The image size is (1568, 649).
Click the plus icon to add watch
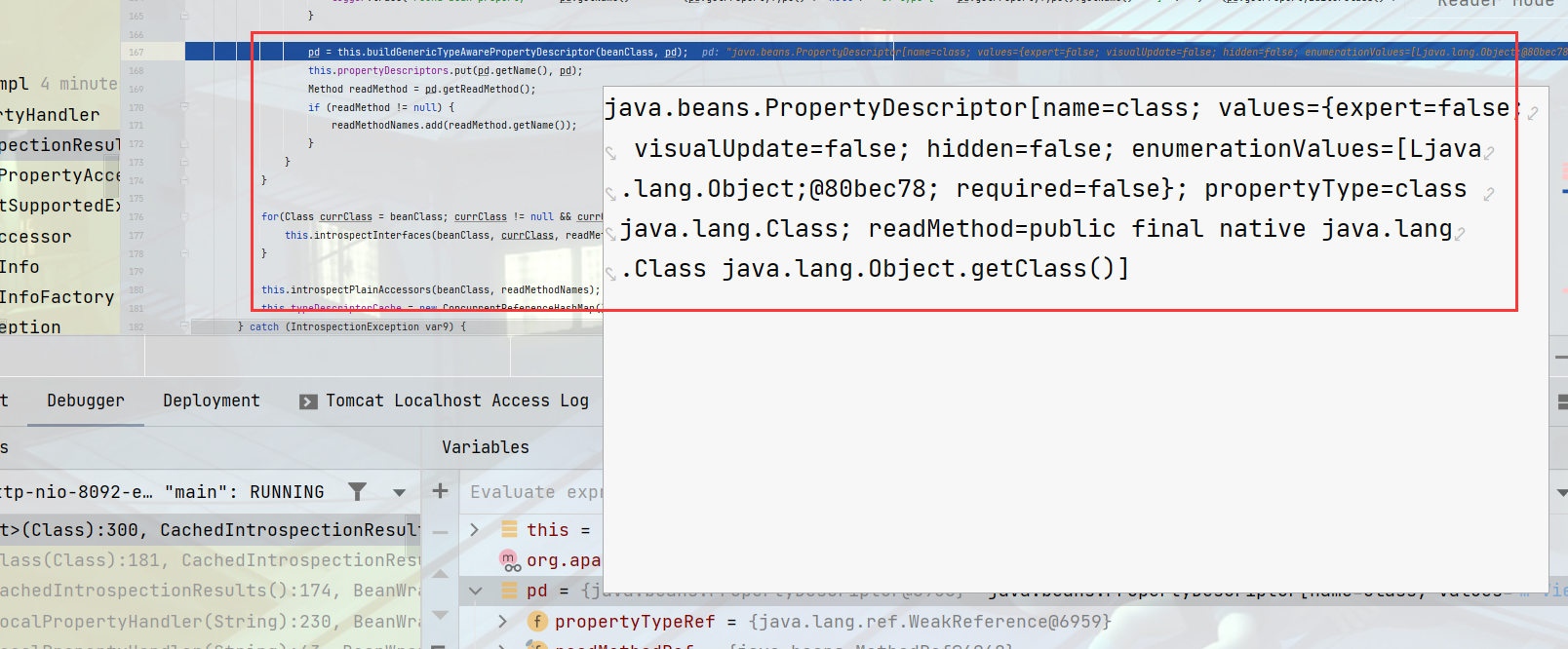440,491
